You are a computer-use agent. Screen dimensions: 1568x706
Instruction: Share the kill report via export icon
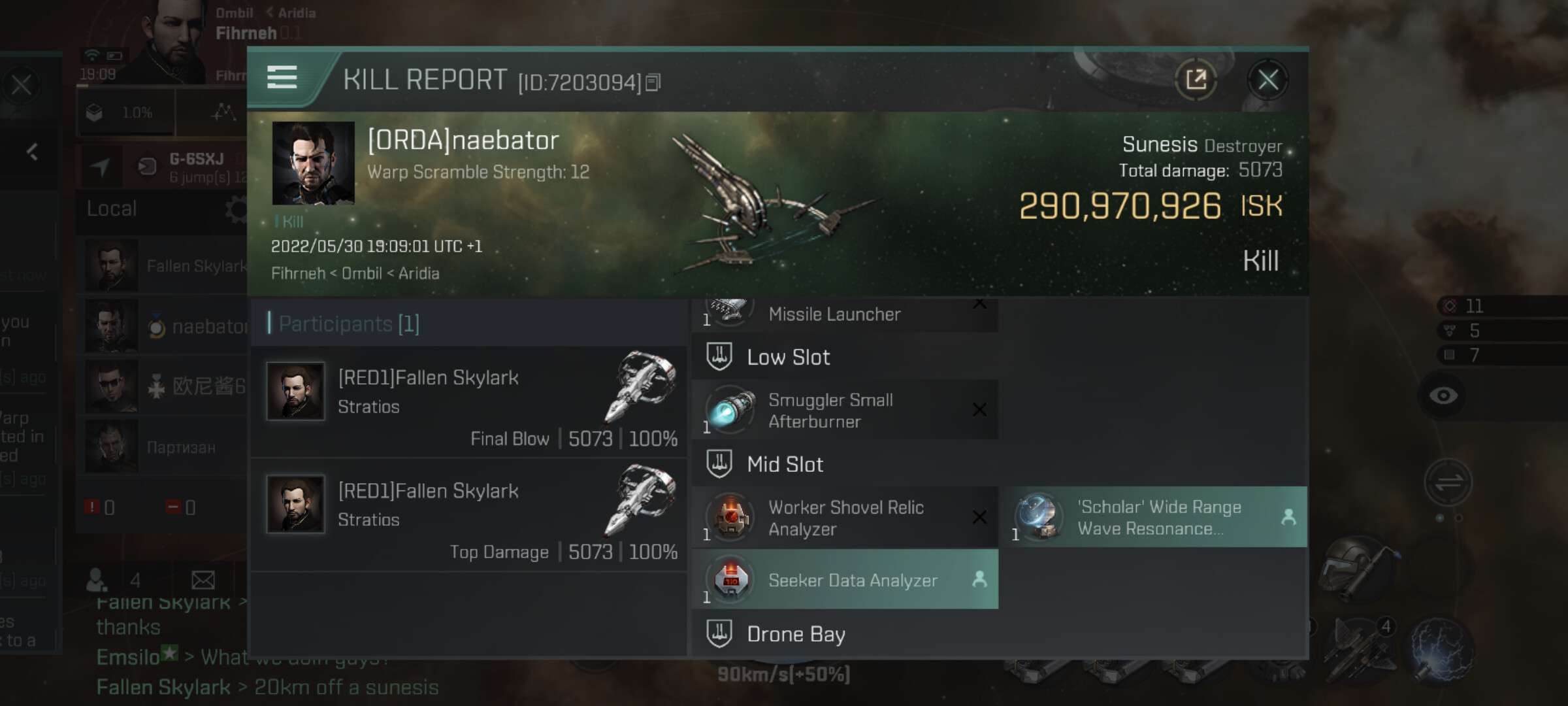point(1196,80)
